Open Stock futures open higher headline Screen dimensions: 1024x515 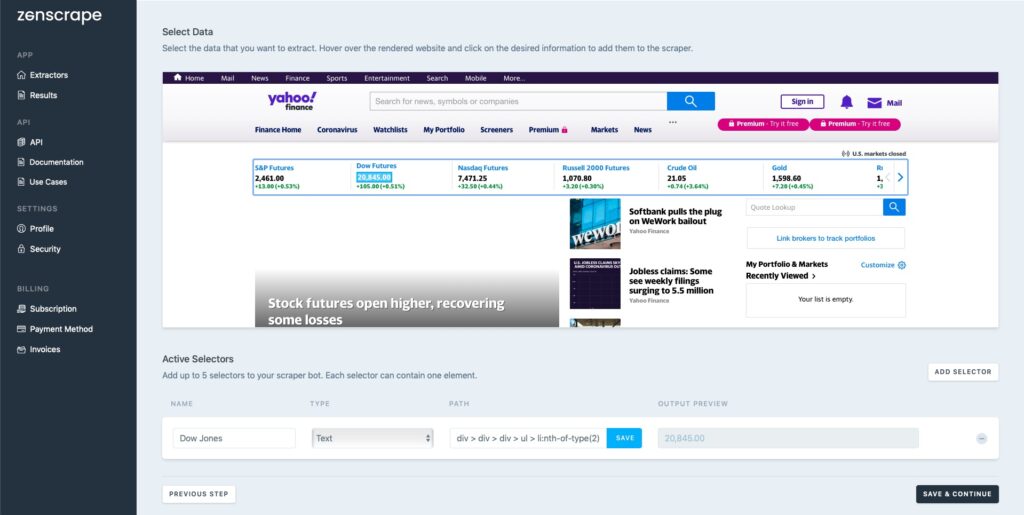(x=386, y=311)
